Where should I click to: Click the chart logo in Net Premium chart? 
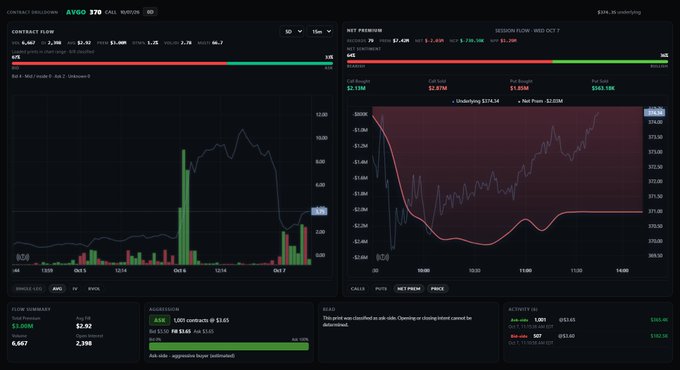point(382,257)
